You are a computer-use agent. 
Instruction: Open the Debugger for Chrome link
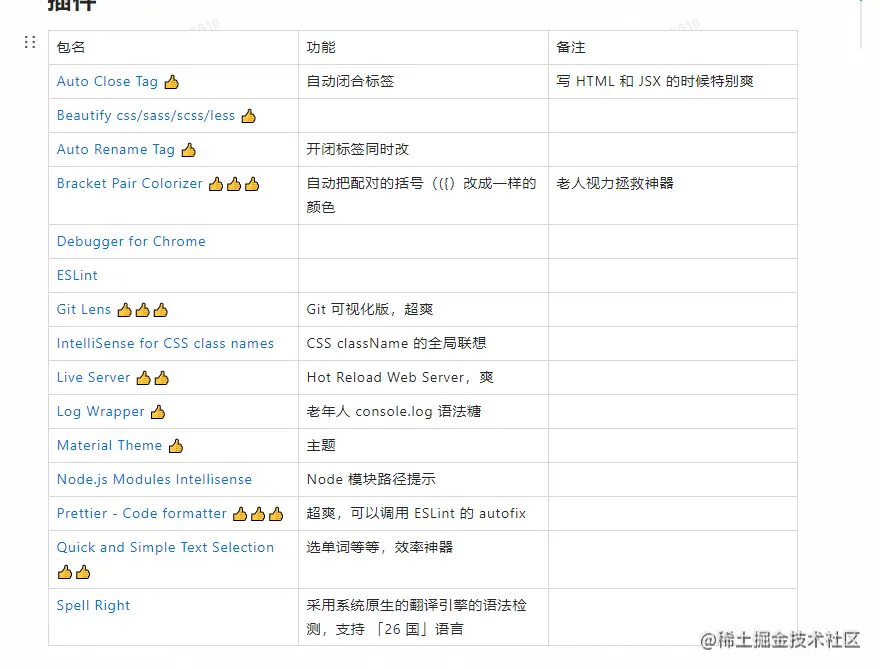tap(131, 241)
